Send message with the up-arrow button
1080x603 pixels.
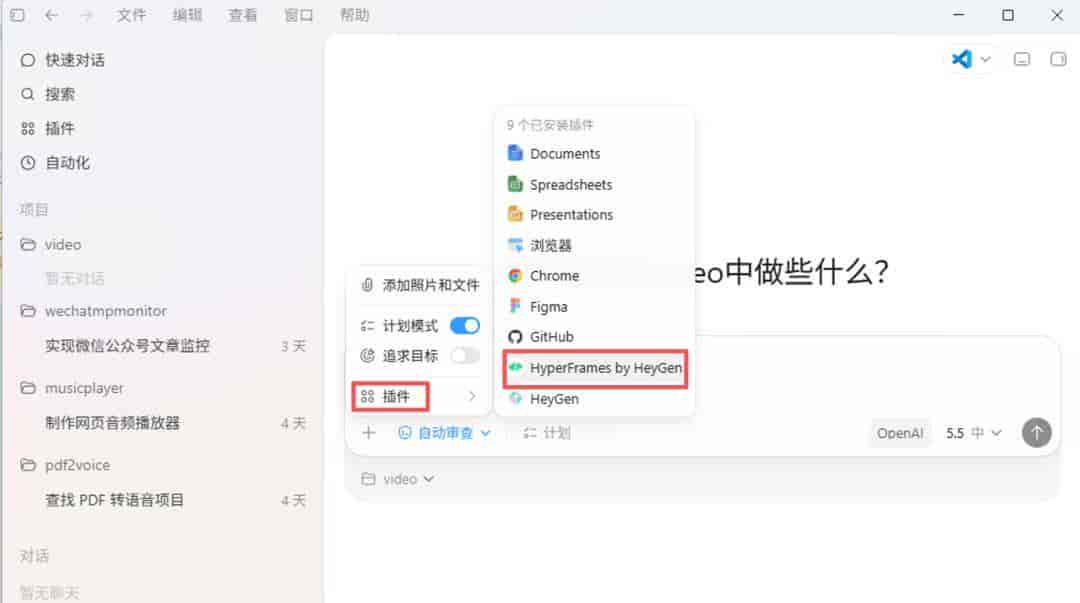pyautogui.click(x=1036, y=432)
